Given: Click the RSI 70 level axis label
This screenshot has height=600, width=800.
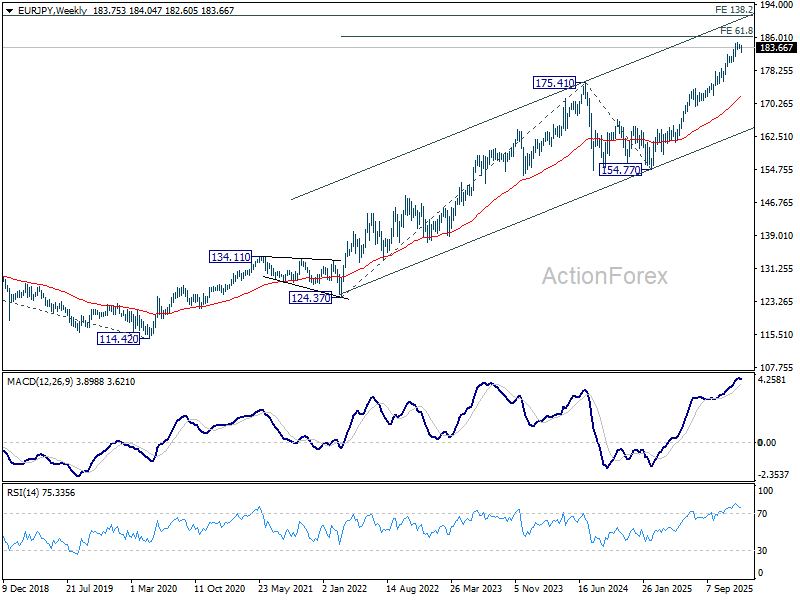Looking at the screenshot, I should [x=762, y=514].
